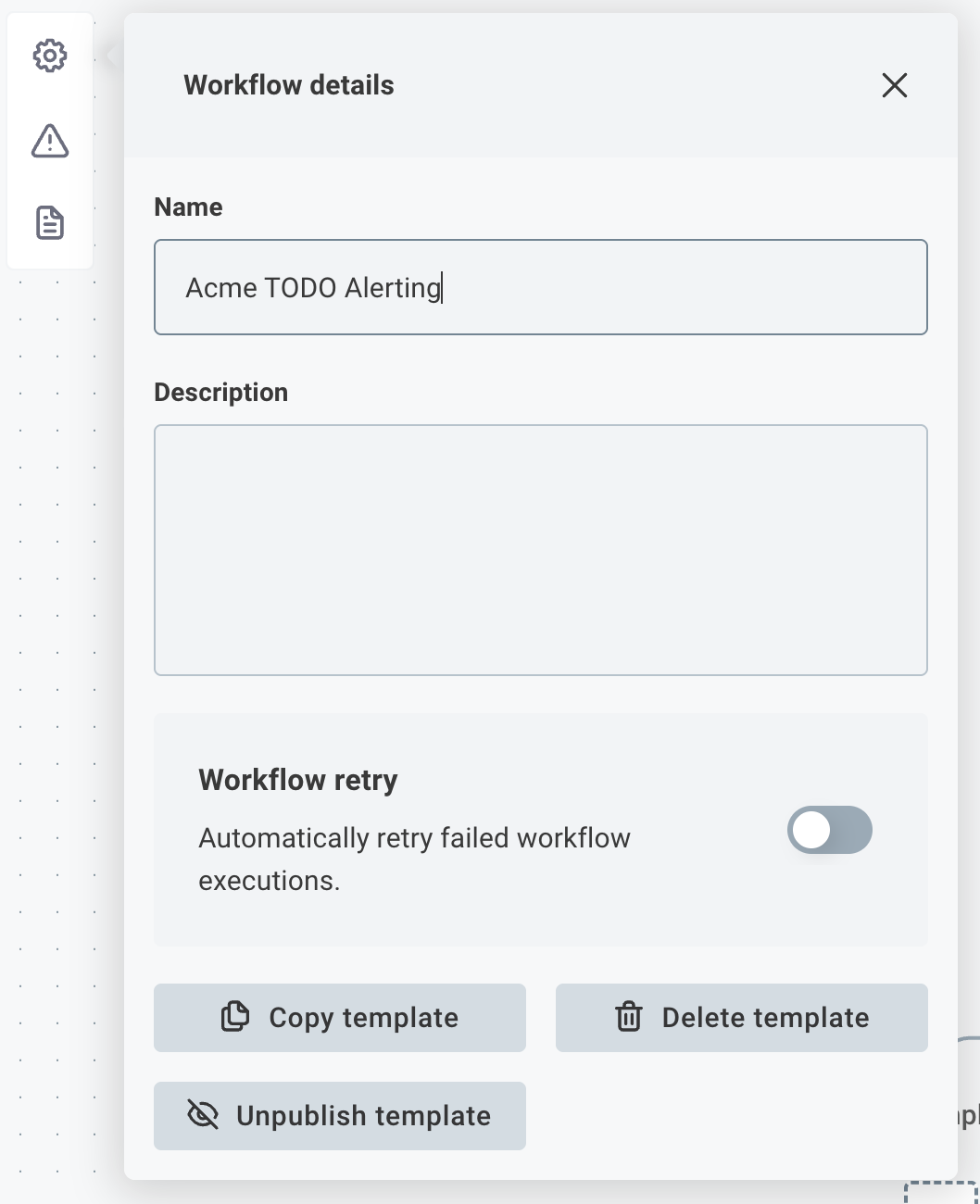The height and width of the screenshot is (1204, 980).
Task: Click the Workflow details header title
Action: pos(288,85)
